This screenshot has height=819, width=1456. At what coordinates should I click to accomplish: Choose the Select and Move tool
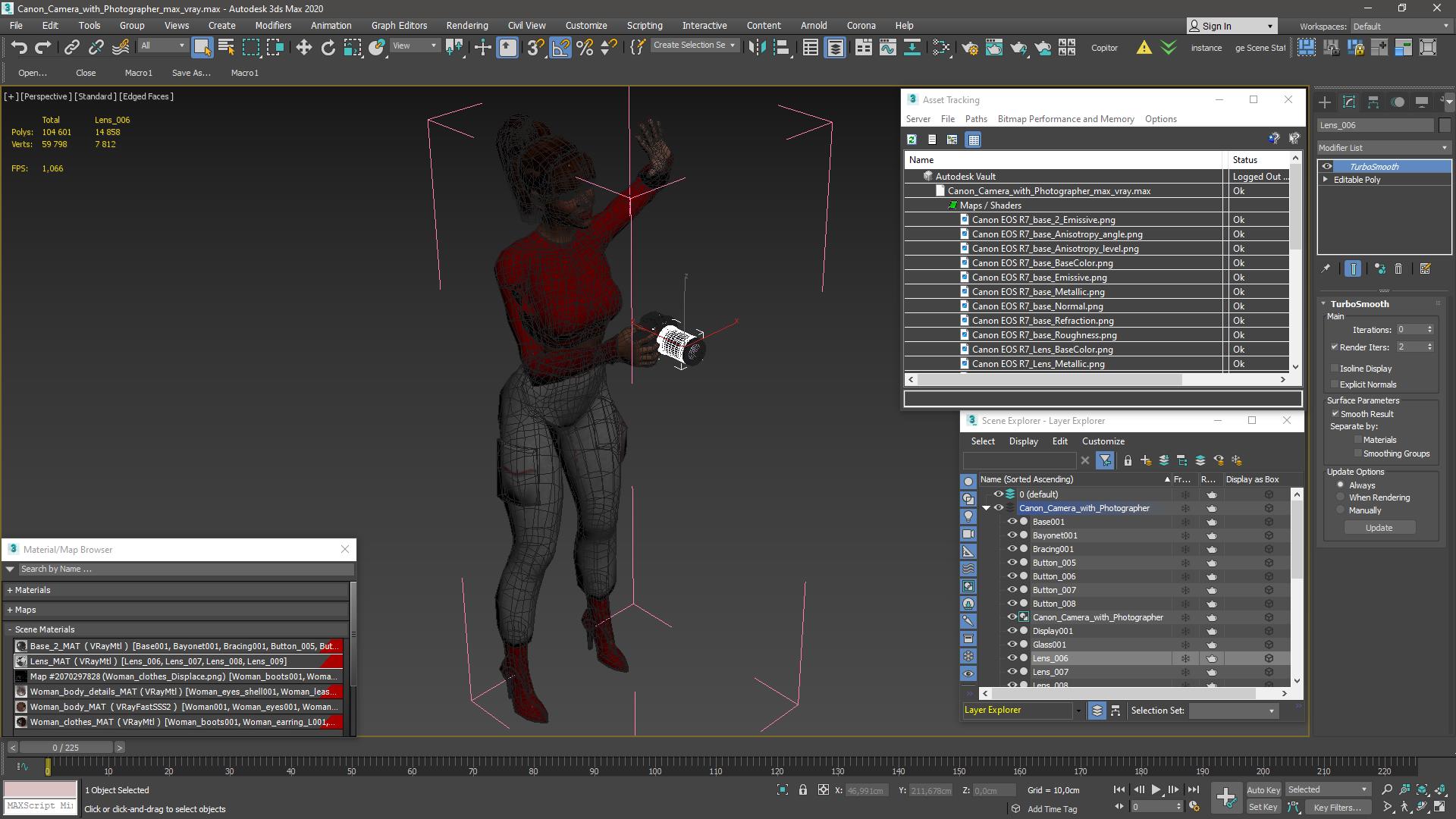click(x=303, y=48)
